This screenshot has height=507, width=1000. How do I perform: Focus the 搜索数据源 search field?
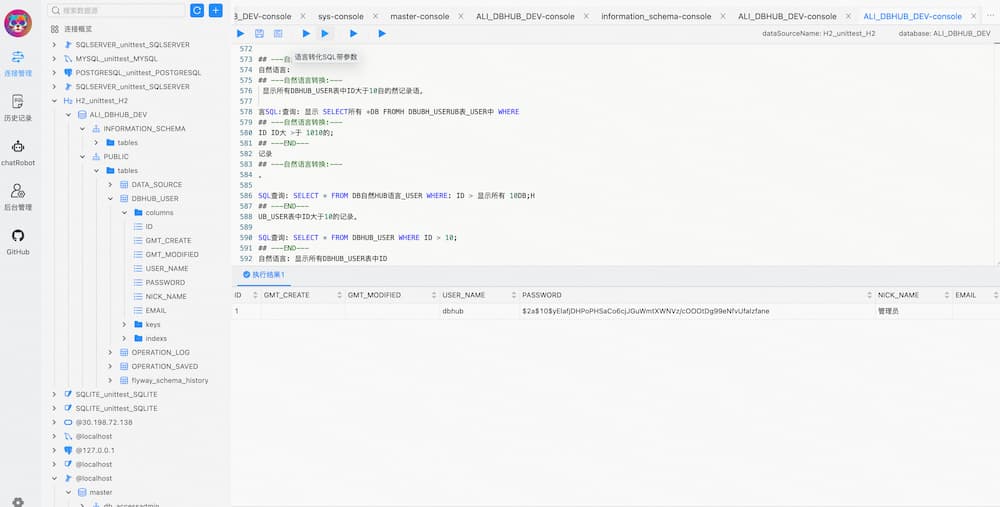[117, 10]
